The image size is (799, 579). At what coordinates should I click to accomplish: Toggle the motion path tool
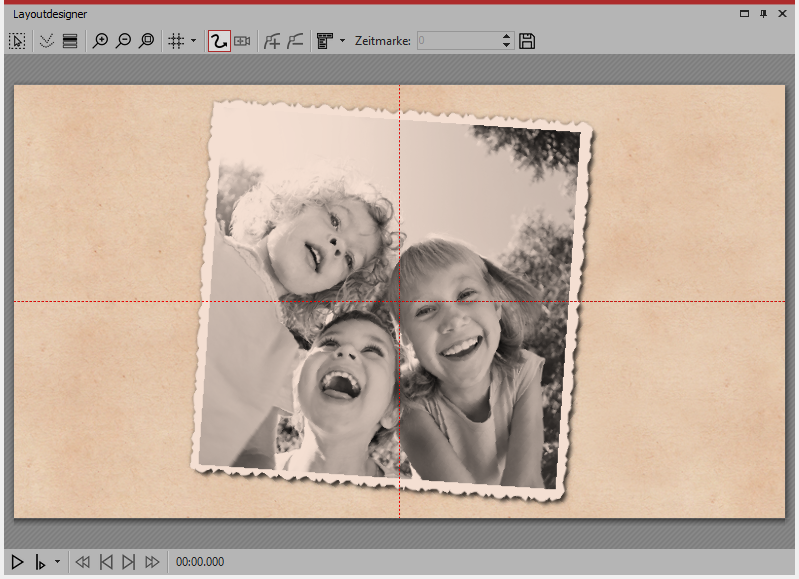pyautogui.click(x=219, y=41)
